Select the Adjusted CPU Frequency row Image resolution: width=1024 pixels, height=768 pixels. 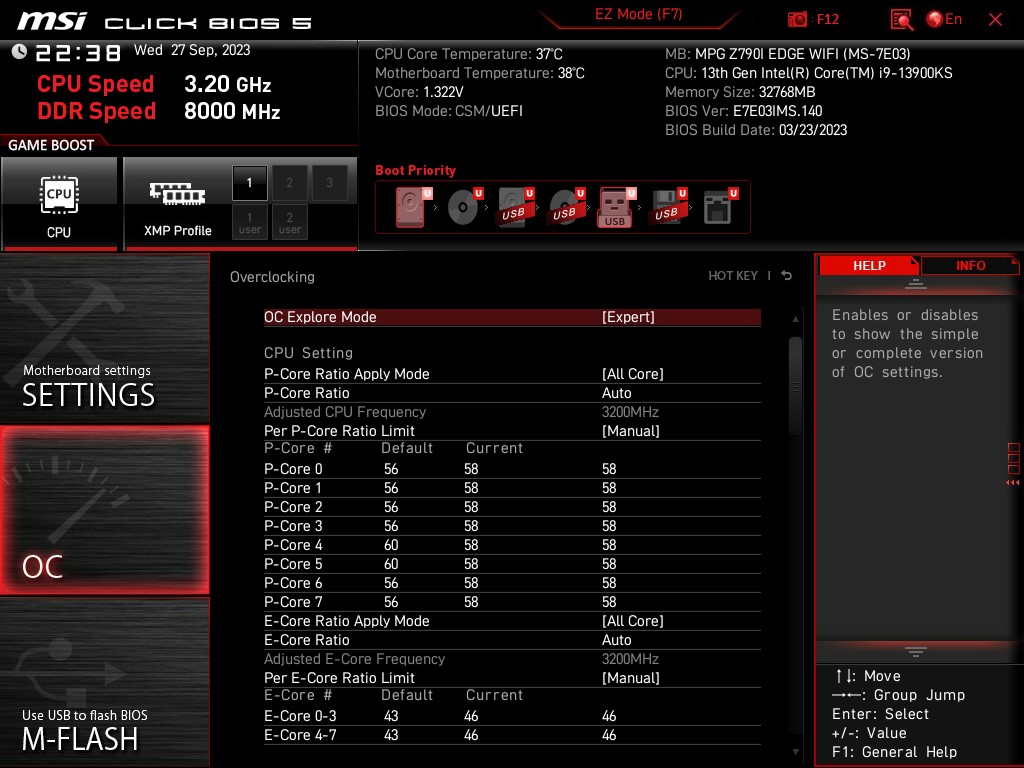(x=512, y=412)
